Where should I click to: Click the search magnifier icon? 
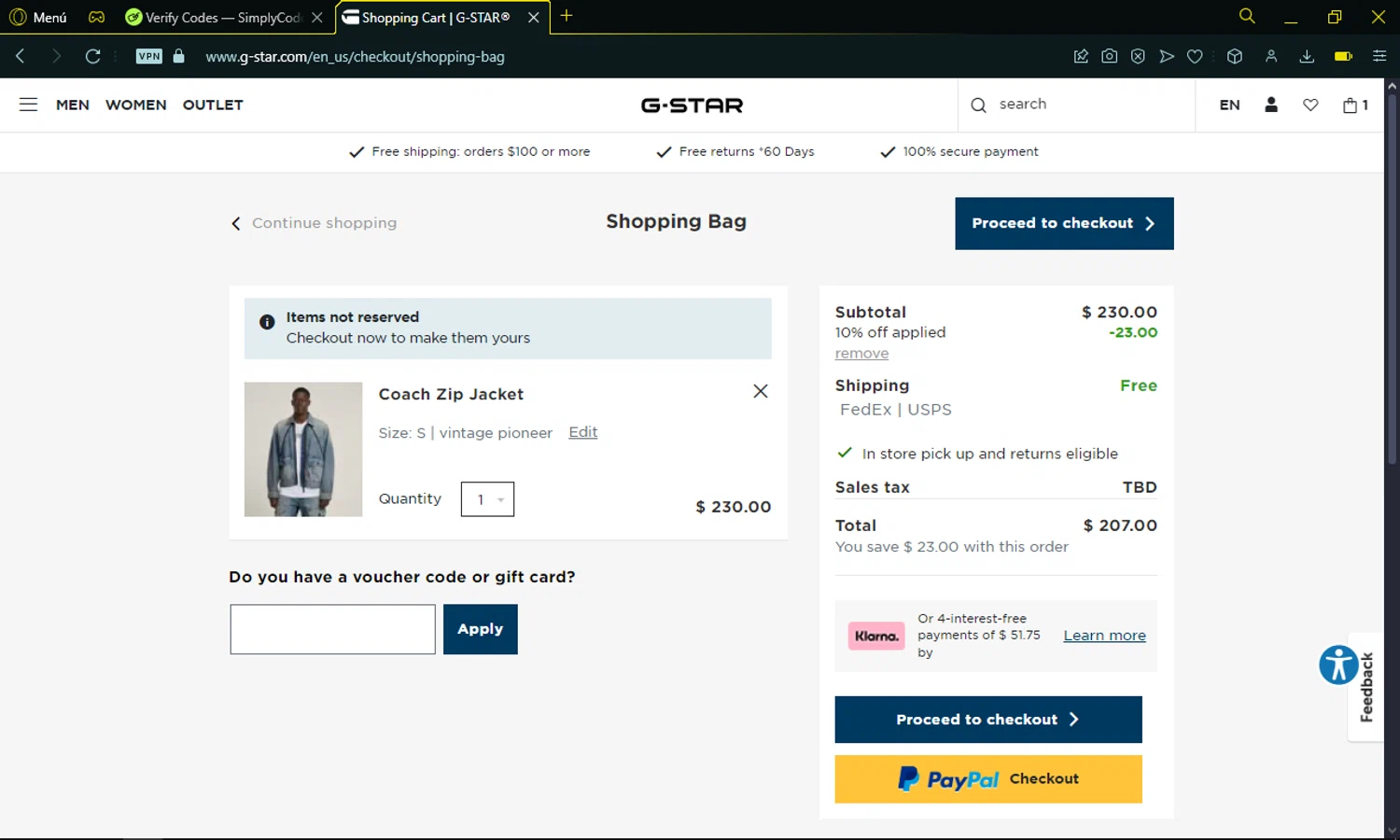978,105
